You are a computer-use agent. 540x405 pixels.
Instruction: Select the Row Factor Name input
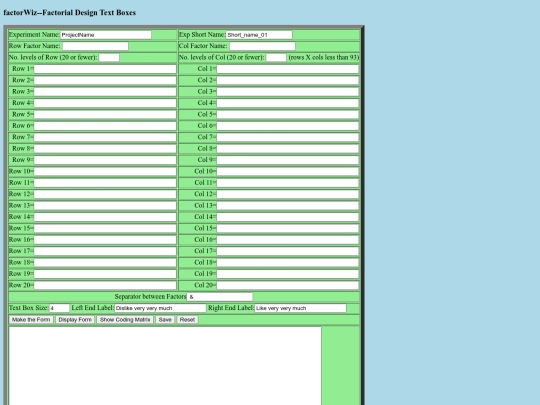click(95, 46)
